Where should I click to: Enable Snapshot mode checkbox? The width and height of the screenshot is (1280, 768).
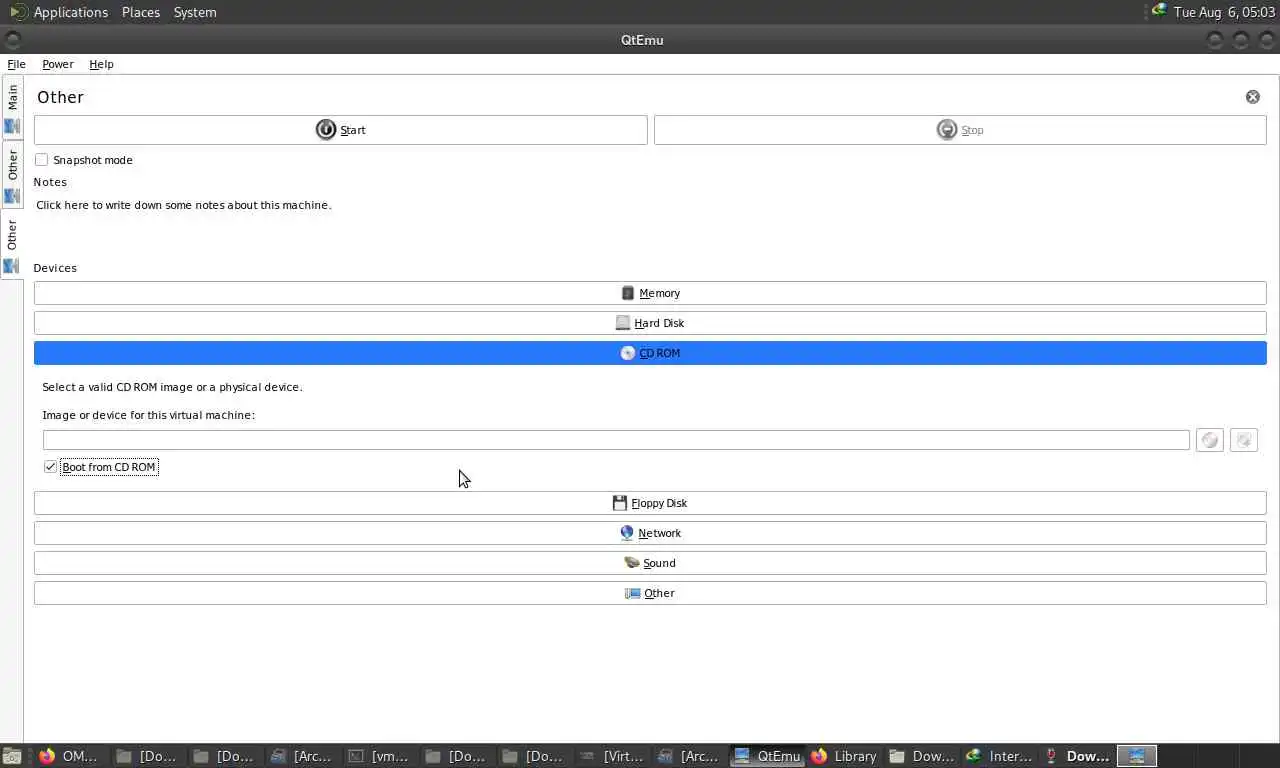point(41,160)
